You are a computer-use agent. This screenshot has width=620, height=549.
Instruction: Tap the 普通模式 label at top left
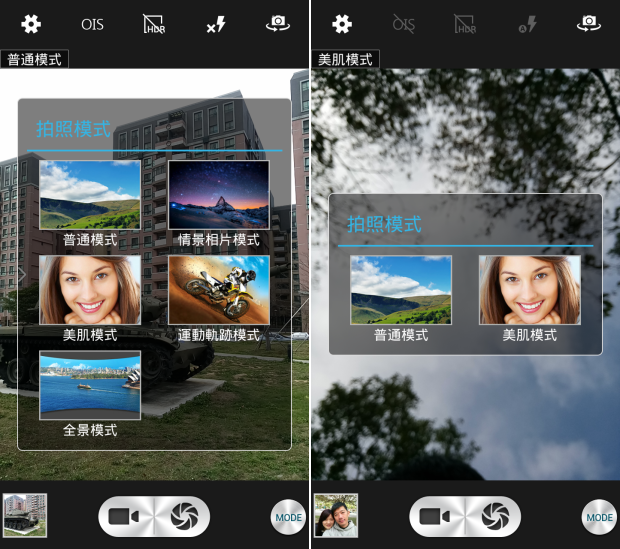[34, 59]
